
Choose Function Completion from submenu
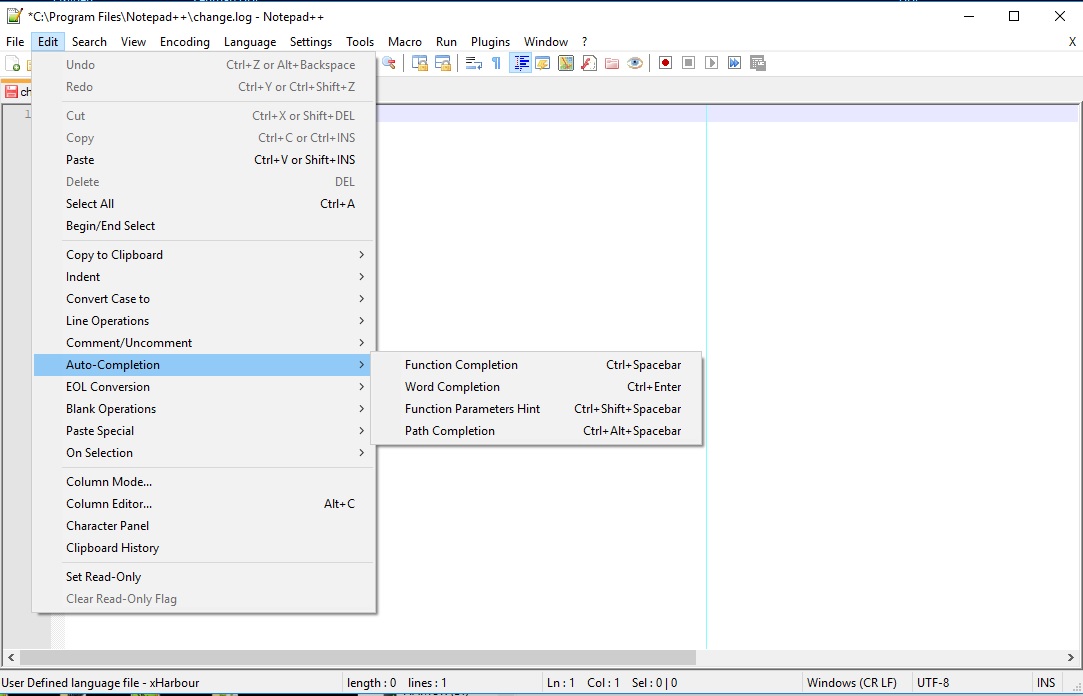point(536,365)
